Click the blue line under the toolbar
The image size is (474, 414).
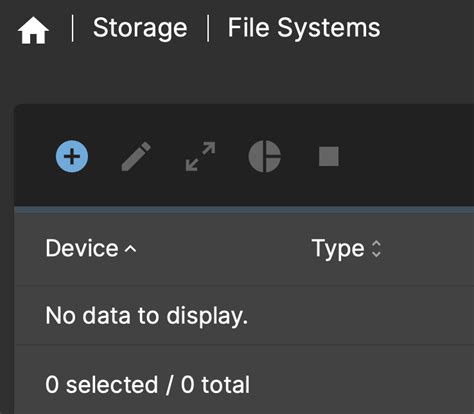click(244, 209)
